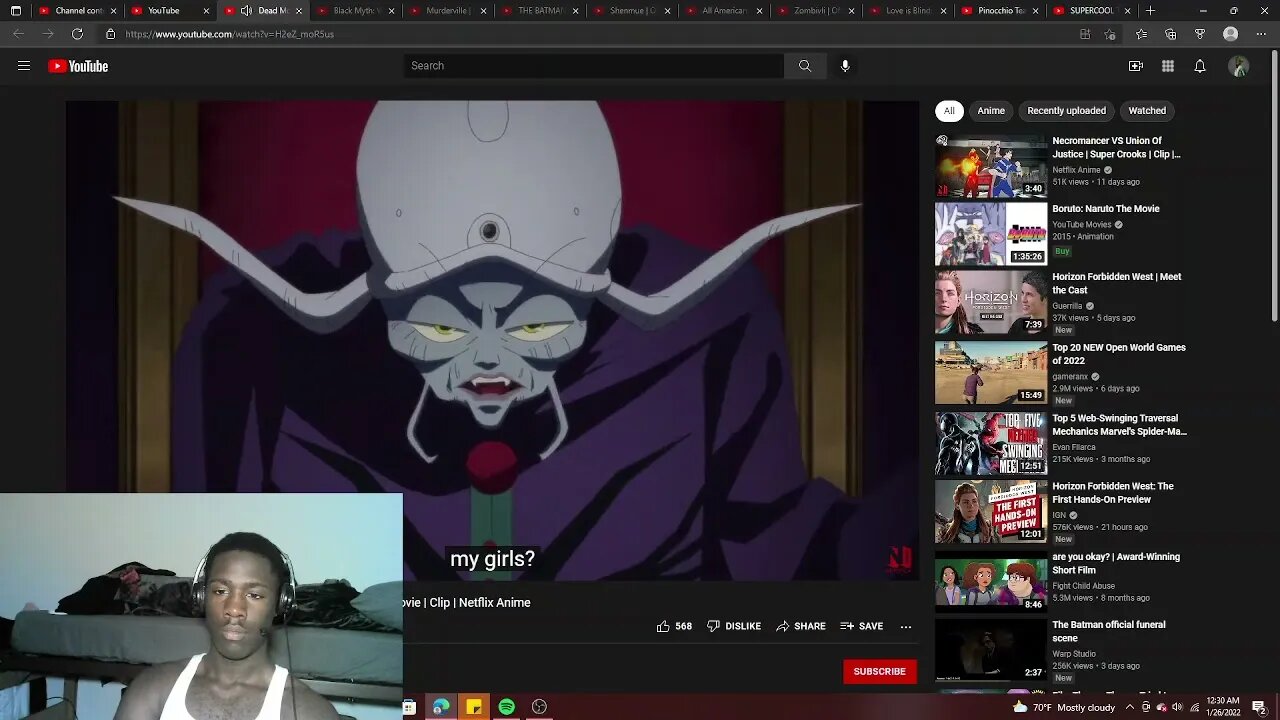Open browser tab actions menu icon
The width and height of the screenshot is (1280, 720).
15,11
